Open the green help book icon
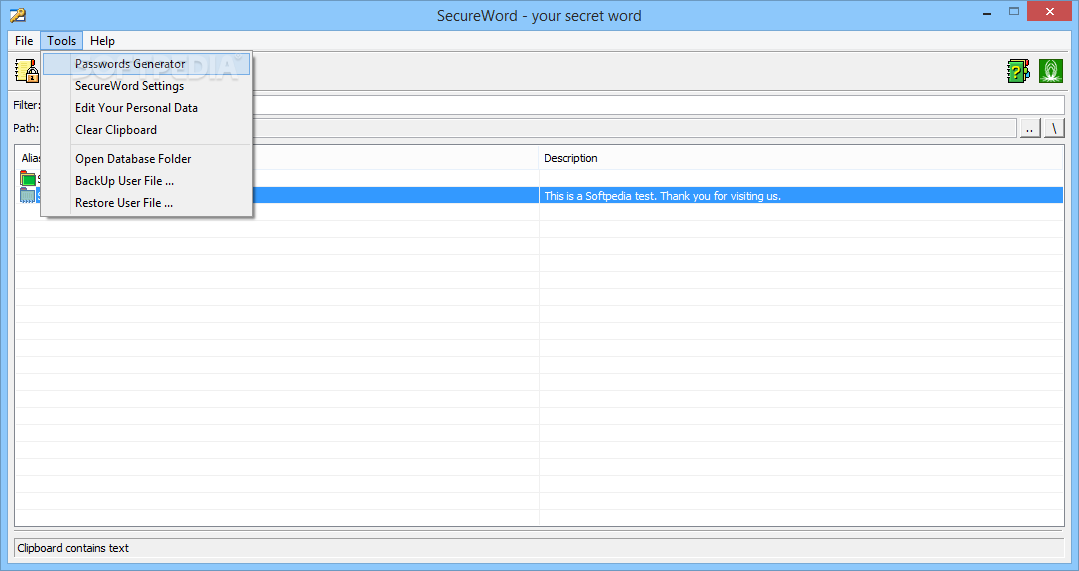 pyautogui.click(x=1018, y=71)
